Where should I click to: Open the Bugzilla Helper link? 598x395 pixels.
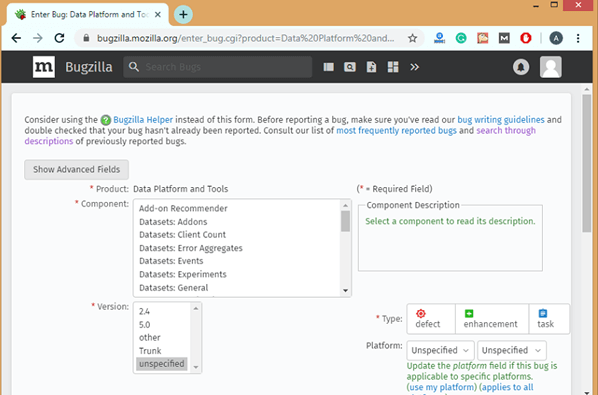point(143,120)
